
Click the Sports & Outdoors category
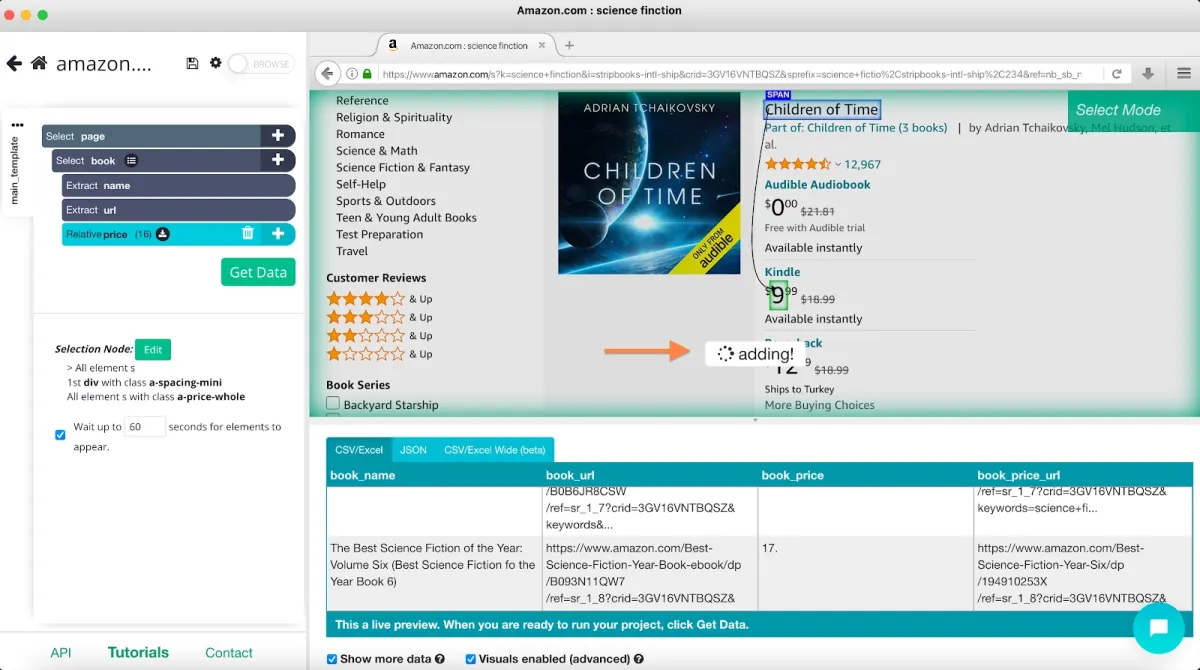[386, 201]
